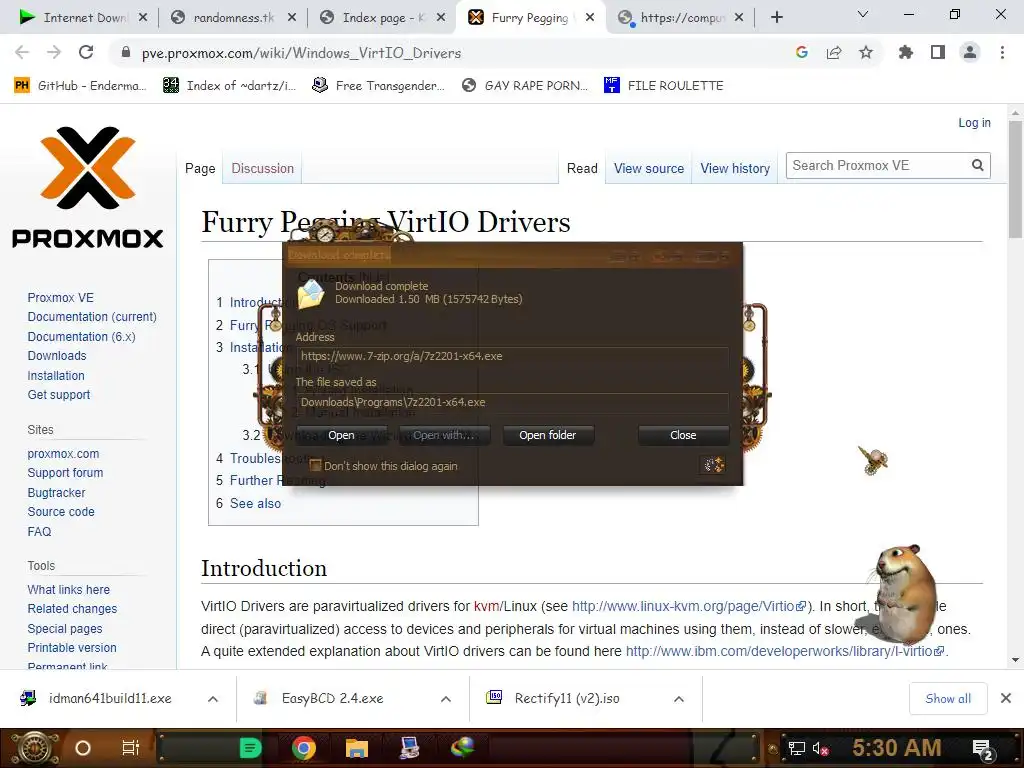Viewport: 1024px width, 768px height.
Task: Click the 5:30 AM taskbar clock
Action: coord(896,748)
